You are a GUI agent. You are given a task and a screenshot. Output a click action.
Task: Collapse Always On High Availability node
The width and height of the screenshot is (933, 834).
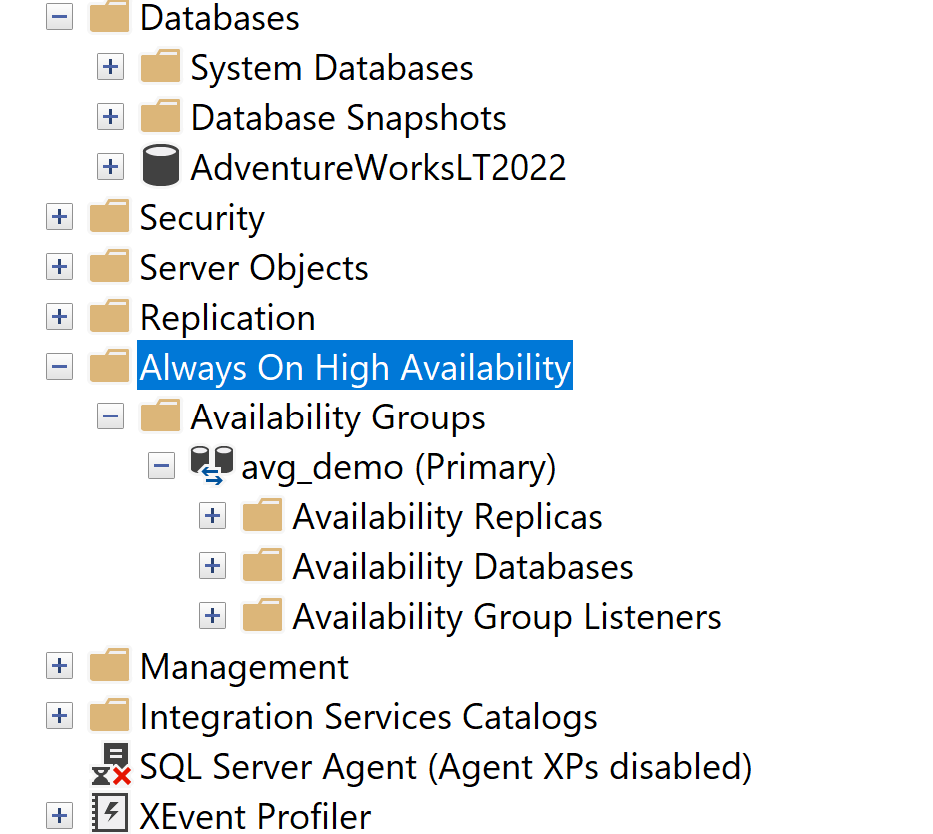60,367
